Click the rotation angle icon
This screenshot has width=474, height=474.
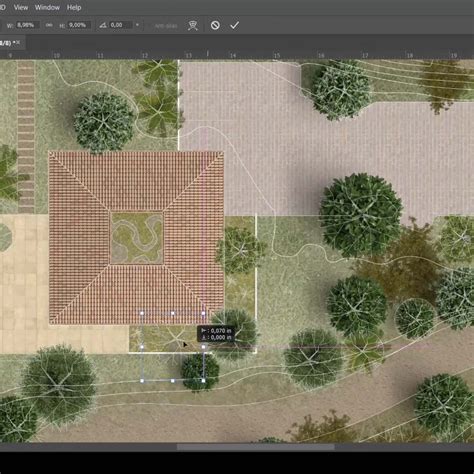tap(103, 25)
